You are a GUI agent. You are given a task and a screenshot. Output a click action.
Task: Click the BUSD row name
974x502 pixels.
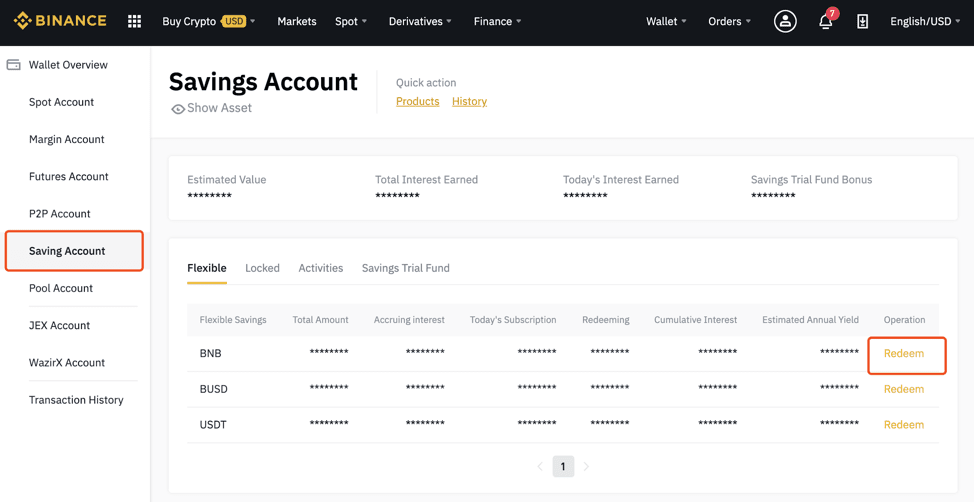(x=214, y=390)
